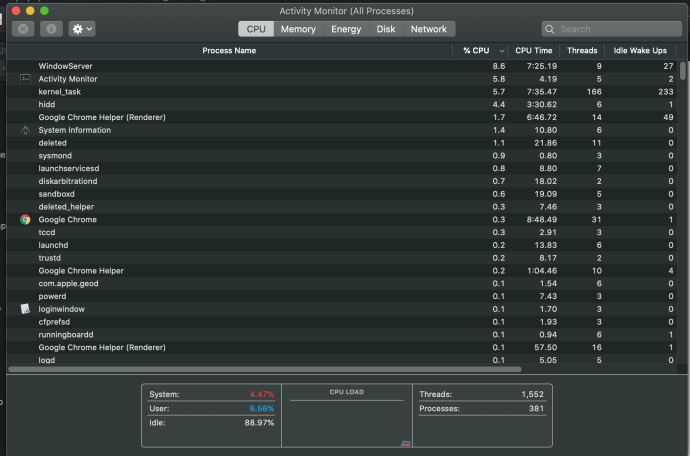Click the CPU LOAD graph
Viewport: 690px width, 456px height.
click(x=347, y=416)
